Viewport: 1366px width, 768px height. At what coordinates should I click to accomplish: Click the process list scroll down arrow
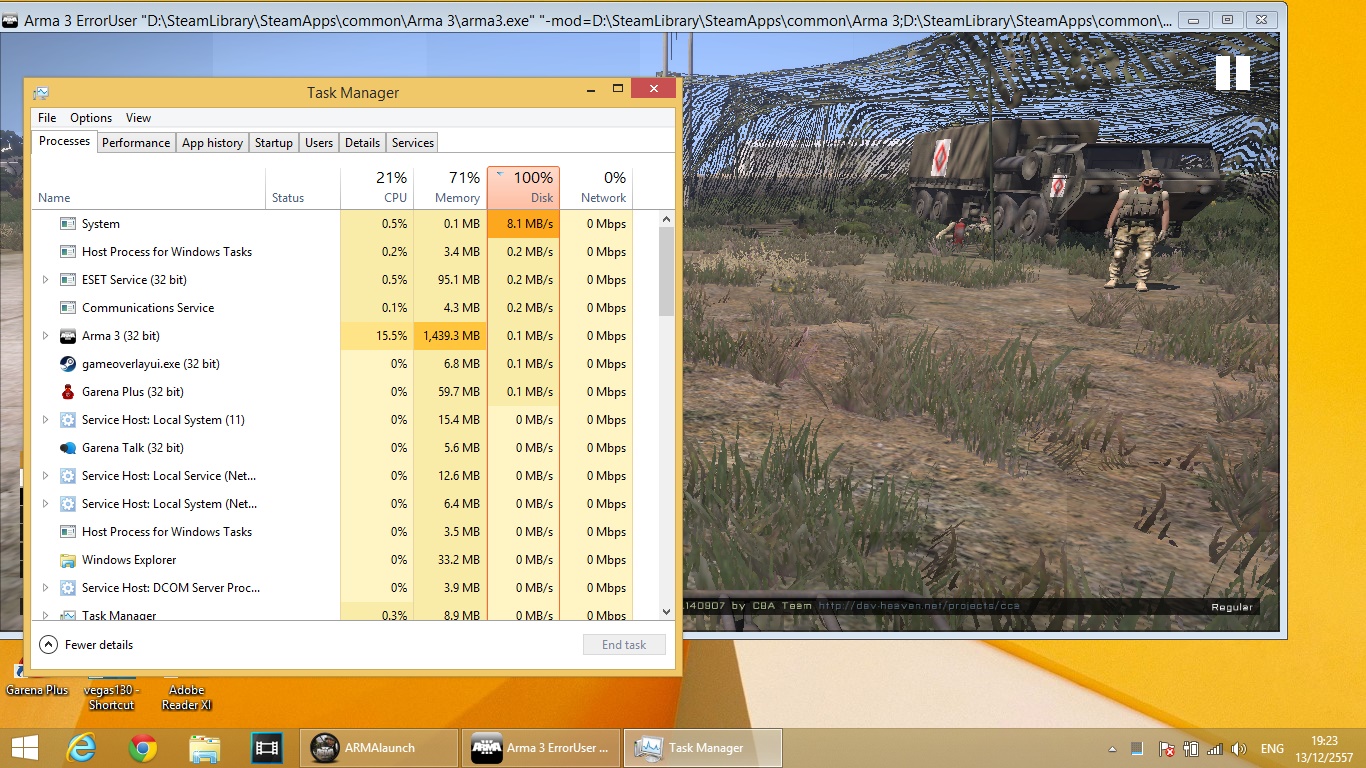667,612
